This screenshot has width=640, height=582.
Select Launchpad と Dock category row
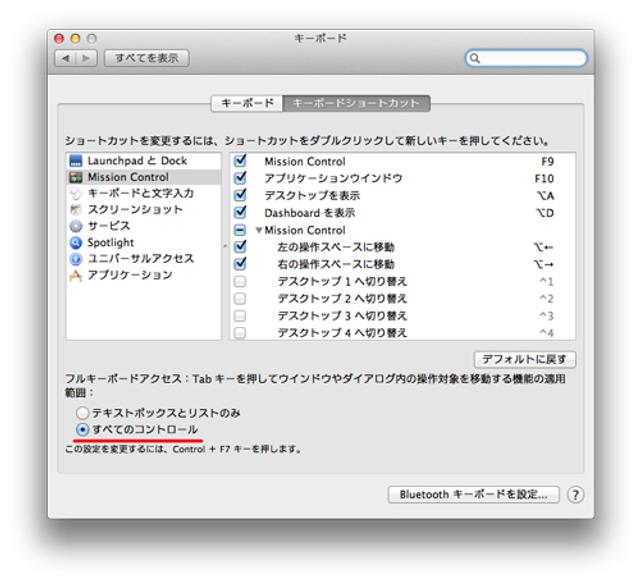(144, 161)
